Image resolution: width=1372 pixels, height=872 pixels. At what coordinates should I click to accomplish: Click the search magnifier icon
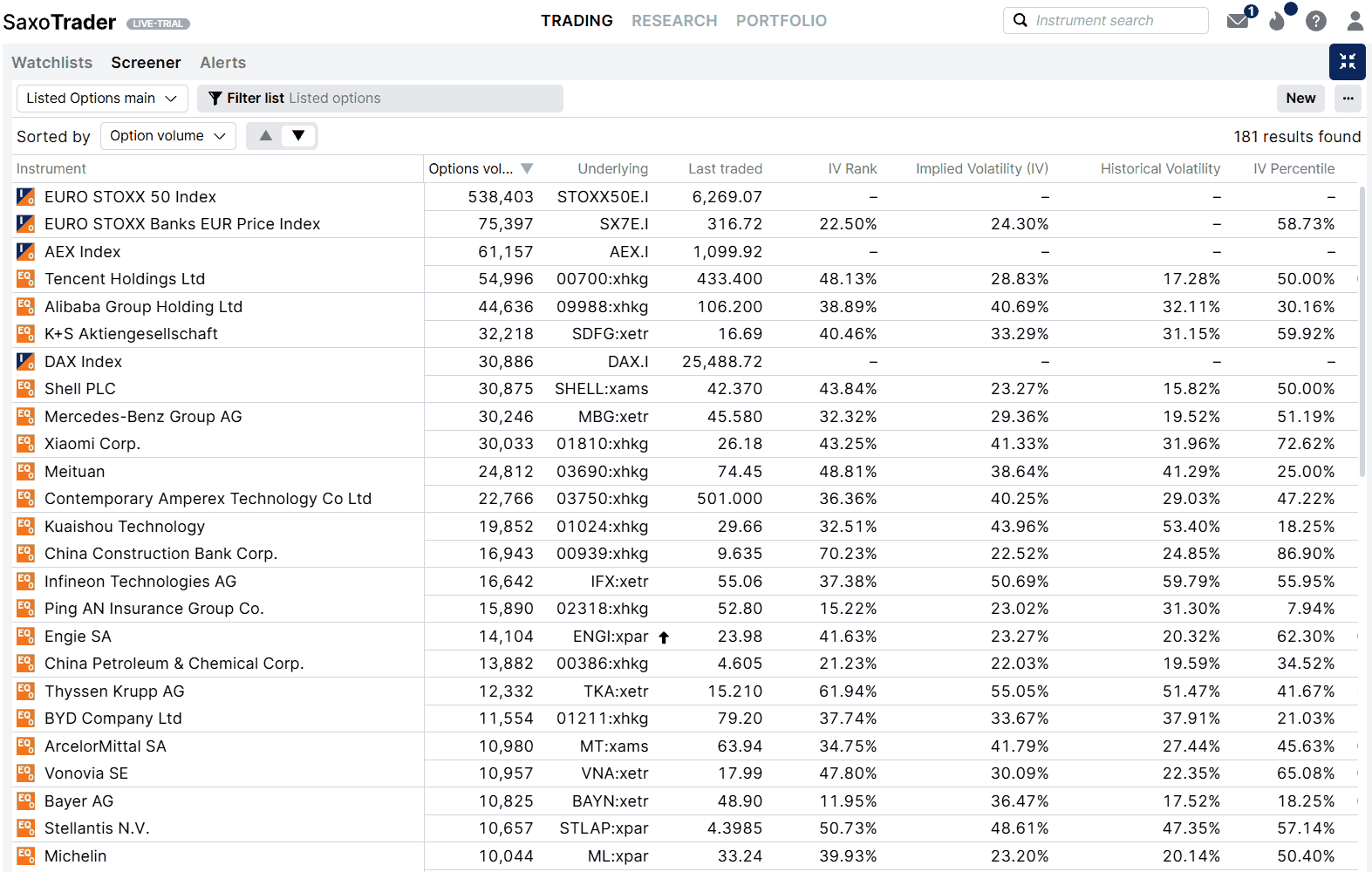pos(1020,20)
